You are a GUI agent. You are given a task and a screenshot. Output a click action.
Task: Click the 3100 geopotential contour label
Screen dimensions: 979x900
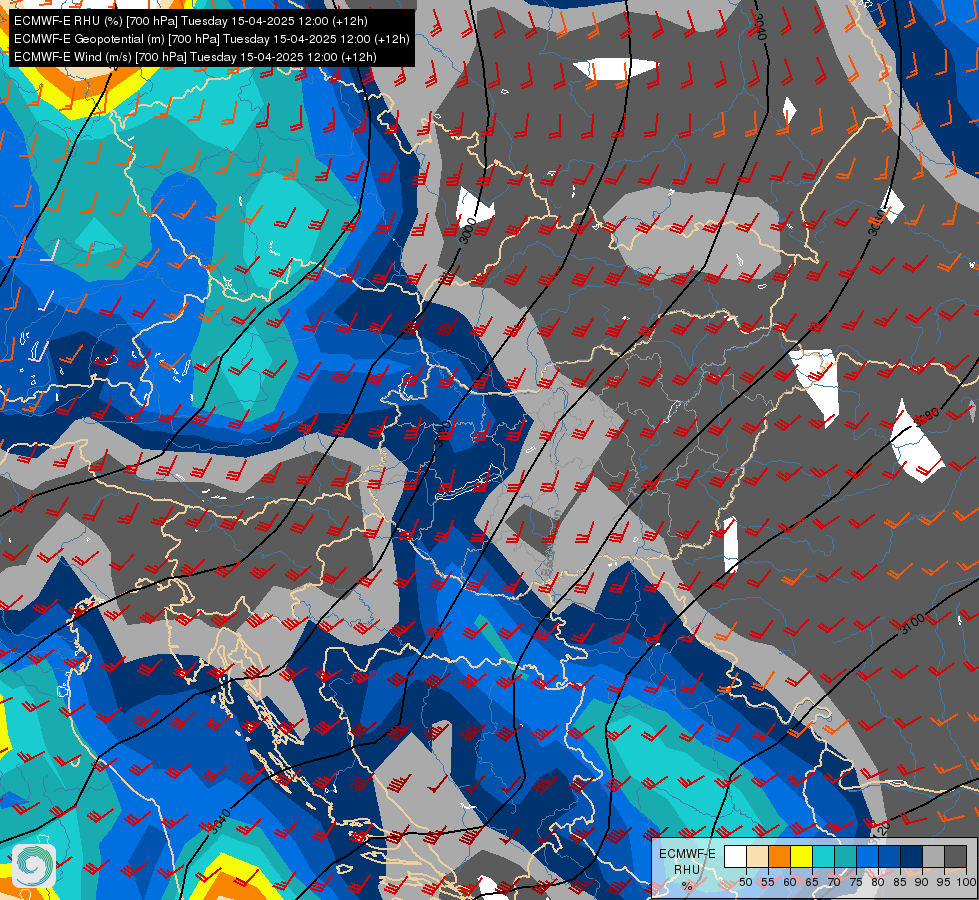point(913,623)
